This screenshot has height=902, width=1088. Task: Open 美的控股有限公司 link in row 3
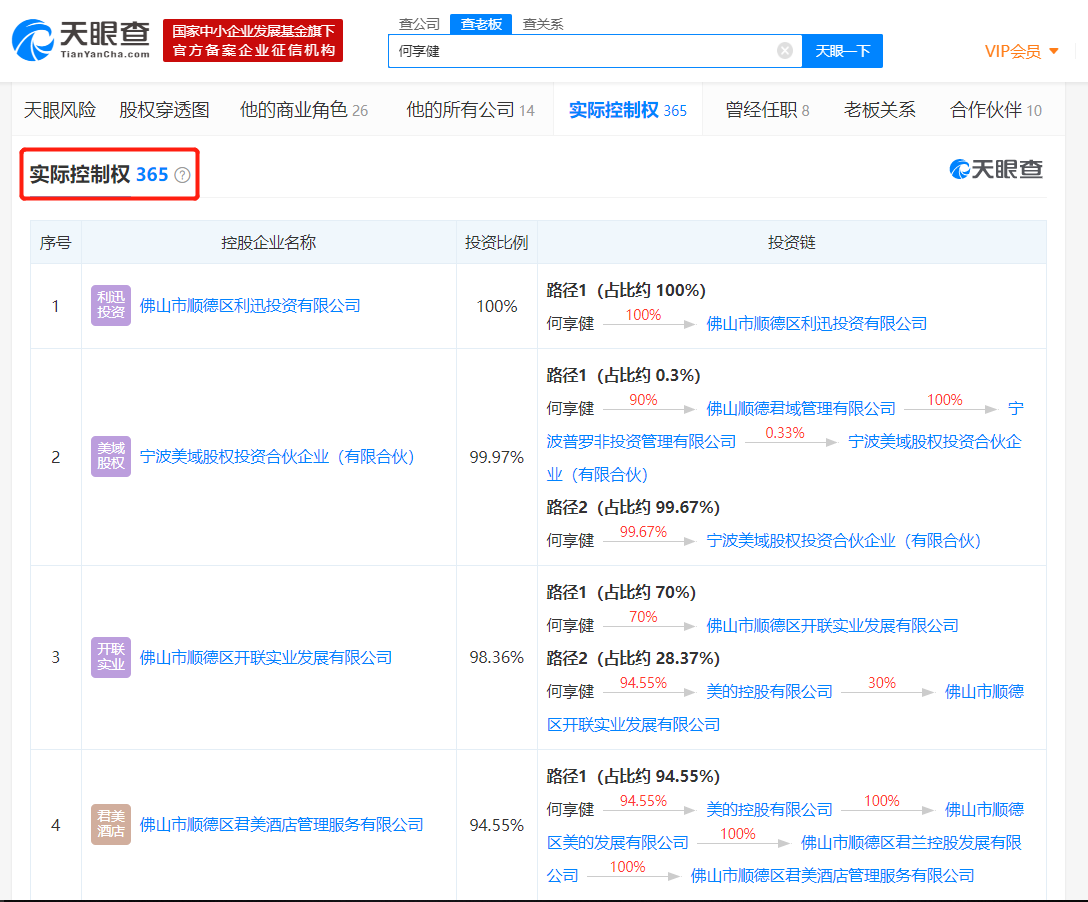[x=769, y=692]
